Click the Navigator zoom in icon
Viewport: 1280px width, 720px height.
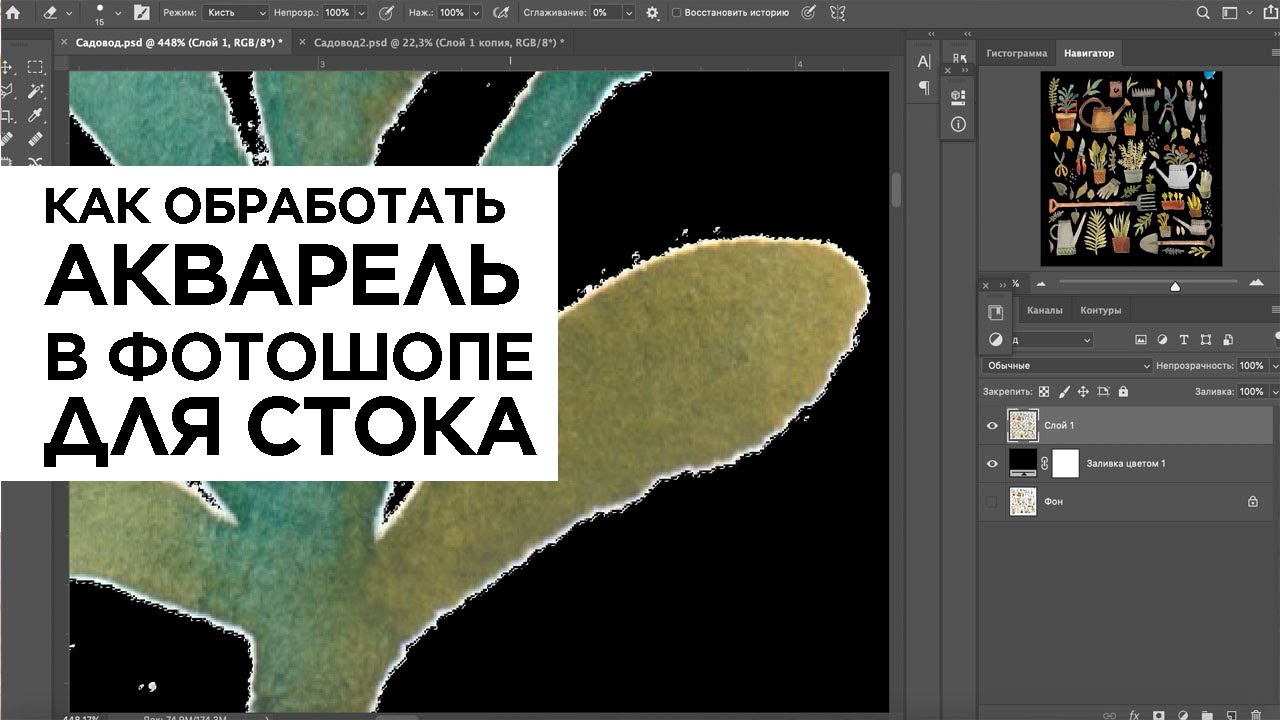1257,285
